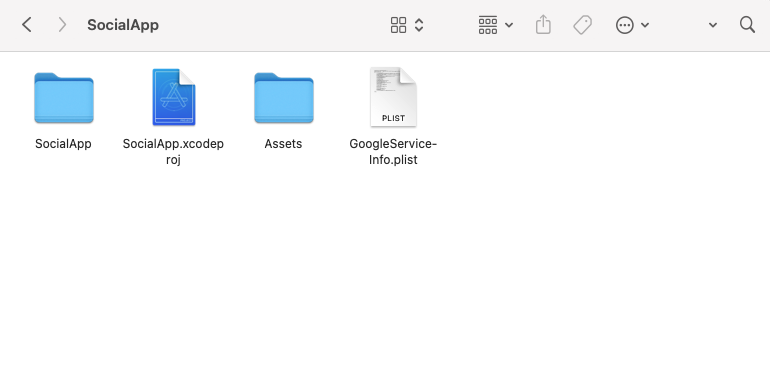Go forward using the right chevron
This screenshot has height=378, width=770.
click(62, 25)
